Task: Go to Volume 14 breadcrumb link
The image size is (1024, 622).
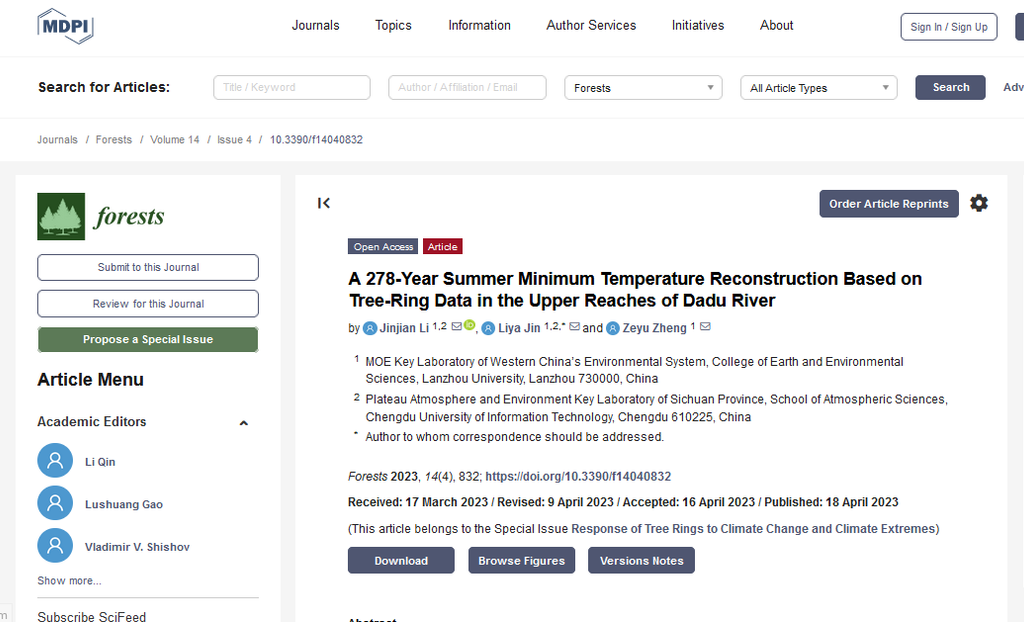Action: pyautogui.click(x=174, y=140)
